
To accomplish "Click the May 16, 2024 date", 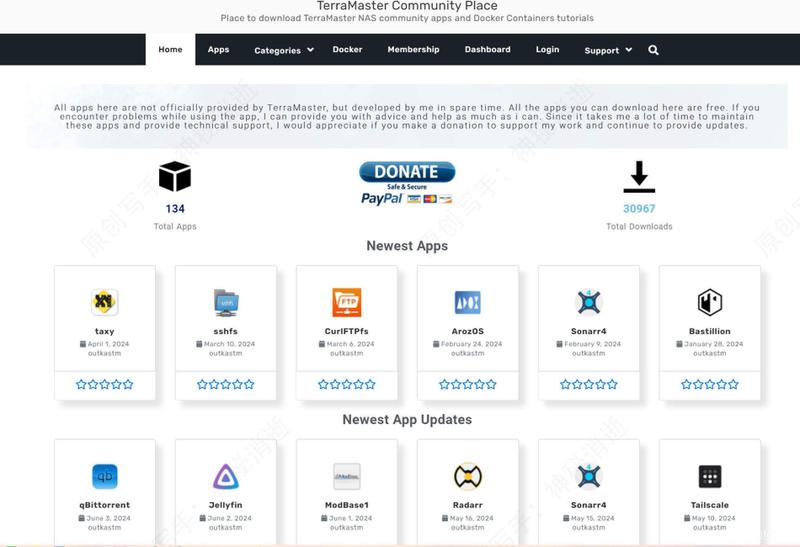I will click(x=471, y=518).
